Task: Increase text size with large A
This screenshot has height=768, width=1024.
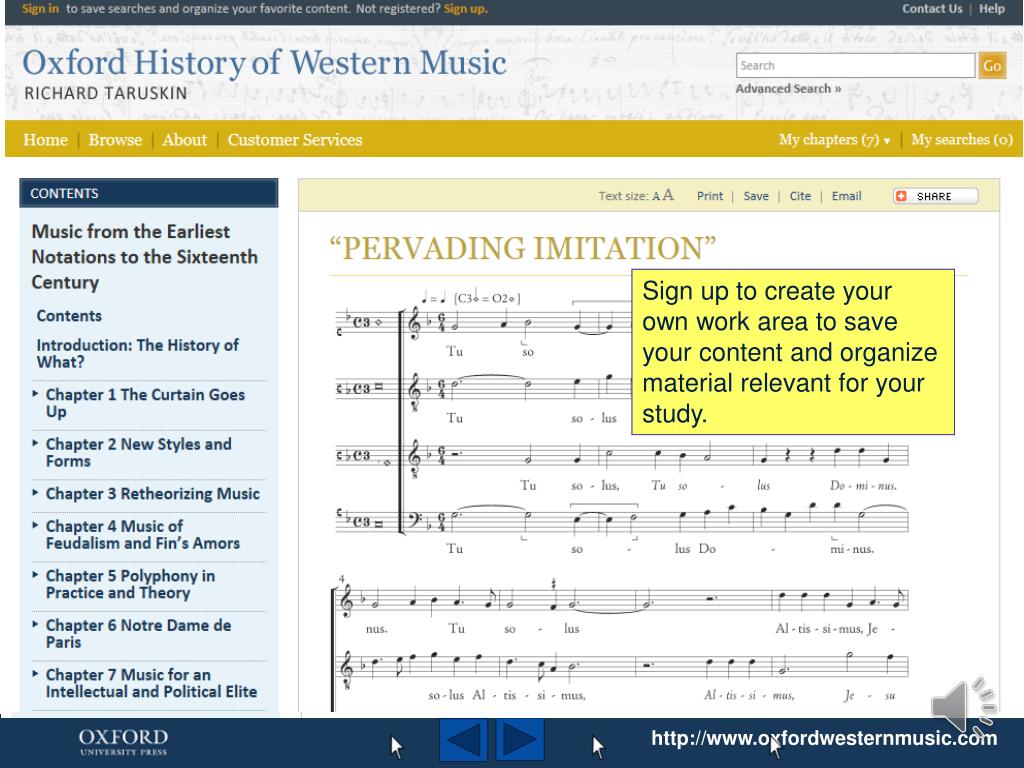Action: [x=667, y=195]
